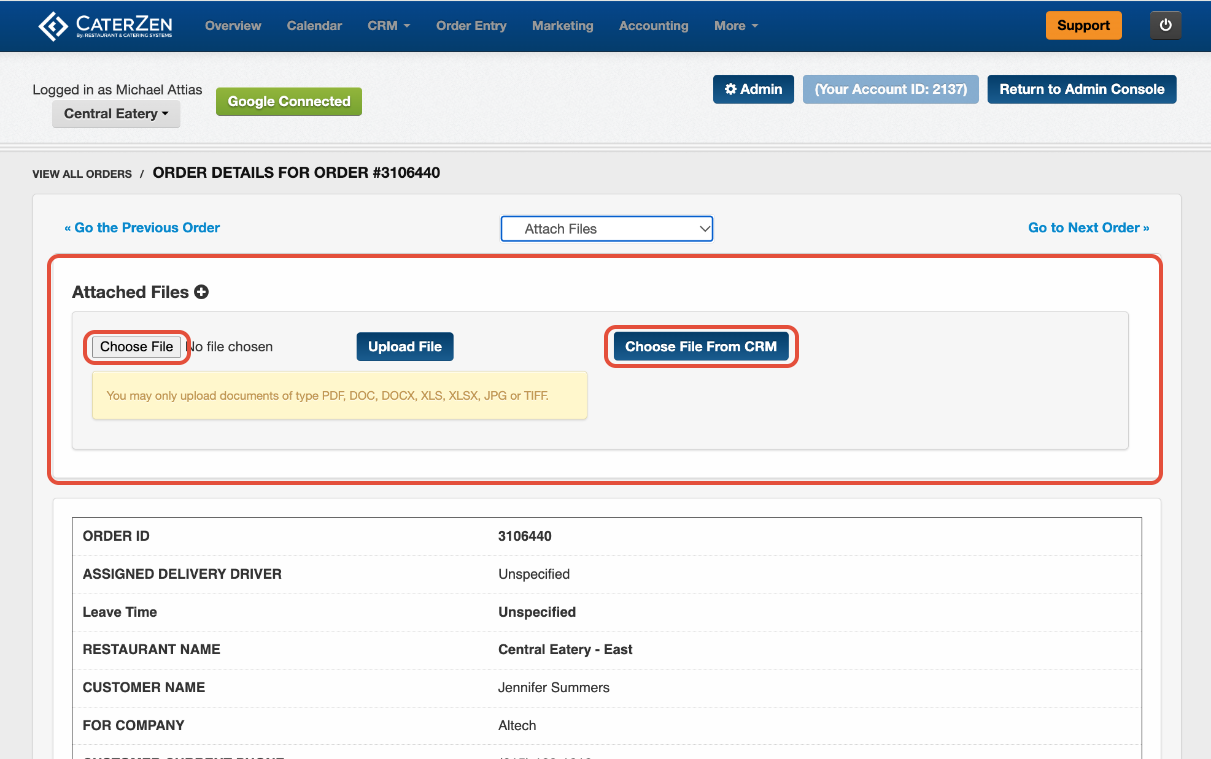Click the Central Eatery - East value
Viewport: 1211px width, 759px height.
(x=565, y=649)
